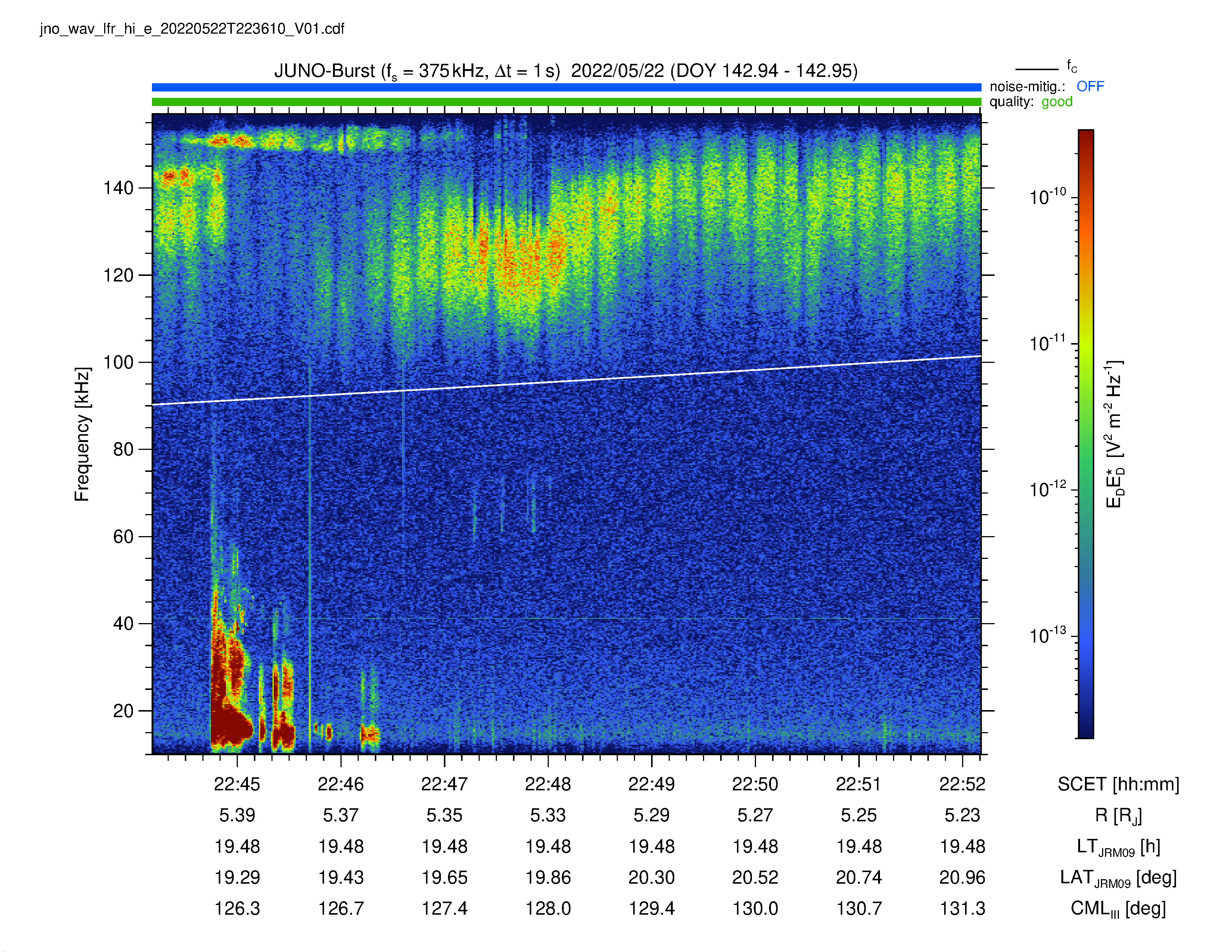Click the R value 5.33 under 22:48
This screenshot has width=1232, height=952.
point(548,815)
